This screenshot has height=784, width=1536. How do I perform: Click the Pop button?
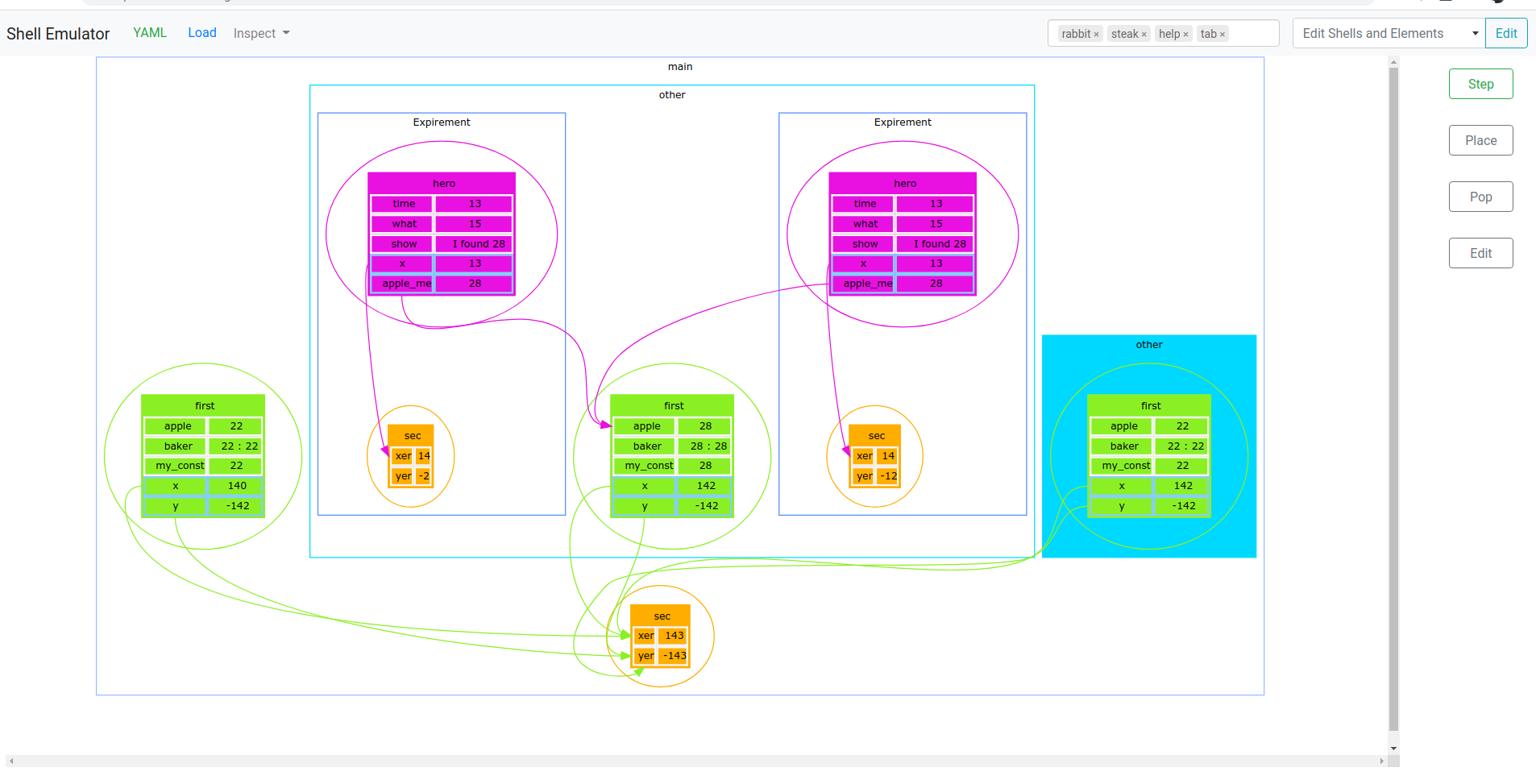pos(1480,197)
